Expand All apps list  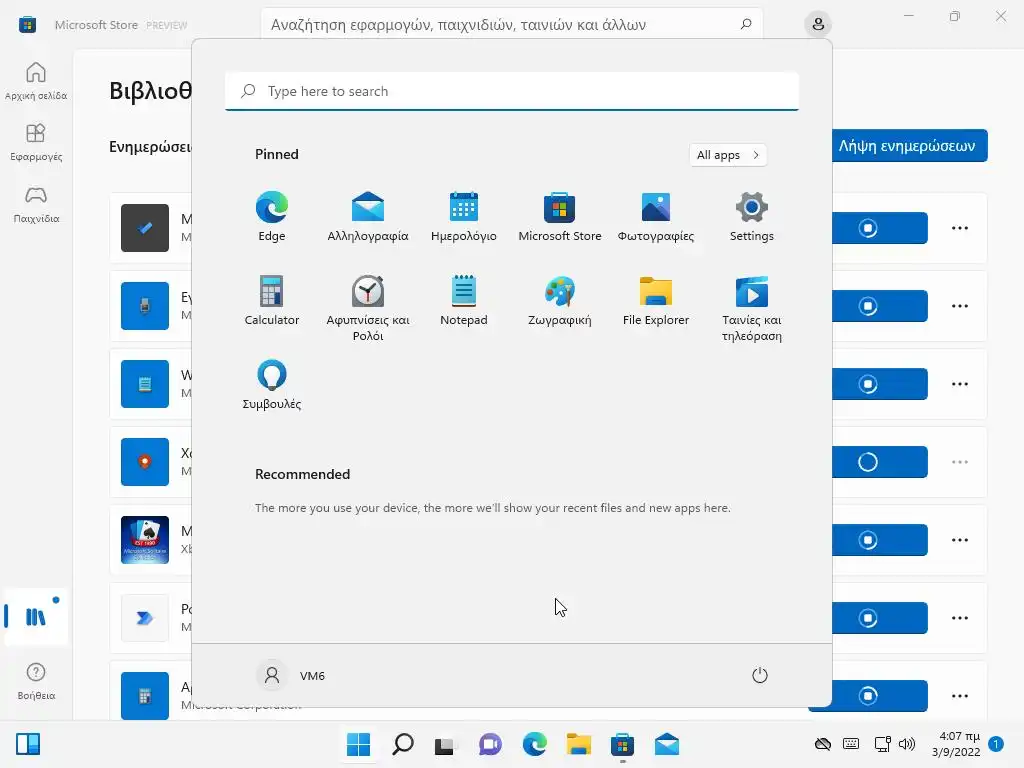click(x=728, y=155)
